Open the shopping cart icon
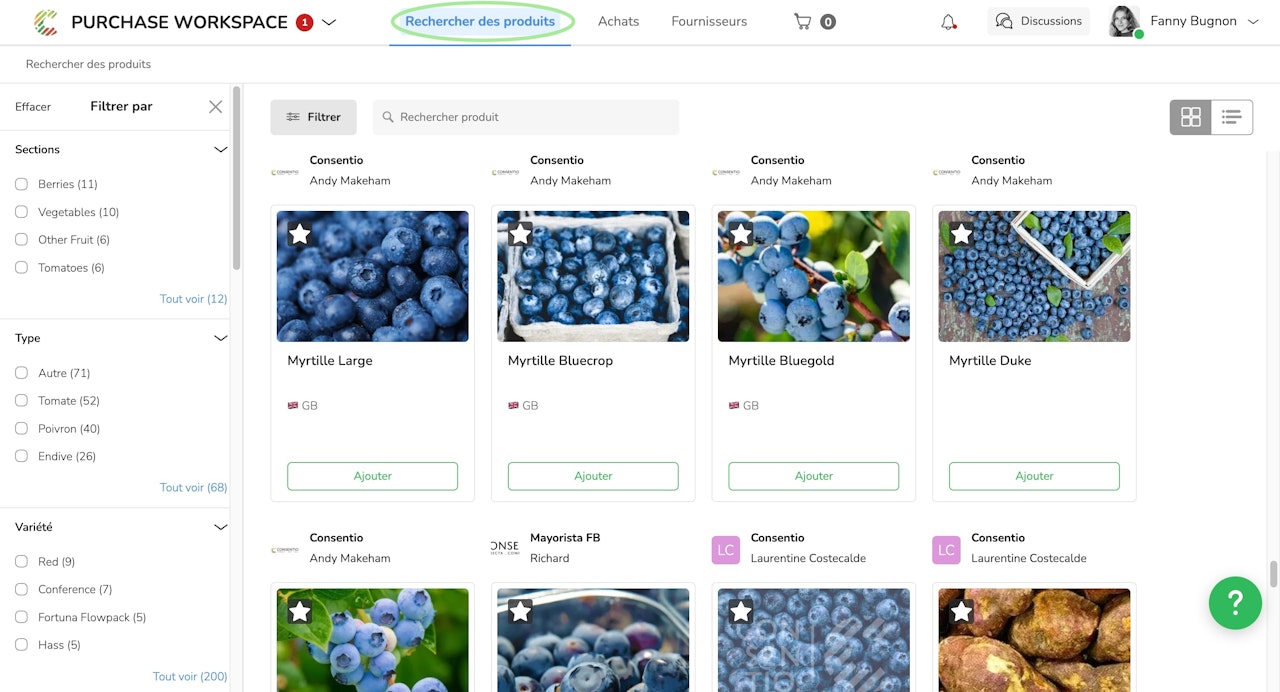 point(802,21)
